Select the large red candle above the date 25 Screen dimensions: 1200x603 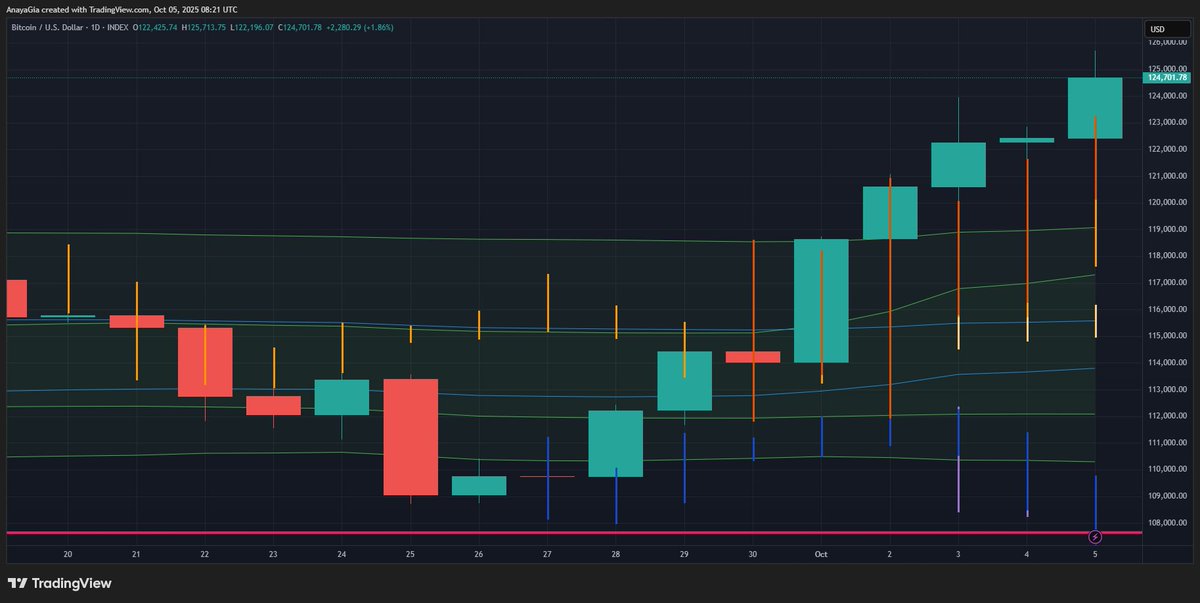pos(409,435)
